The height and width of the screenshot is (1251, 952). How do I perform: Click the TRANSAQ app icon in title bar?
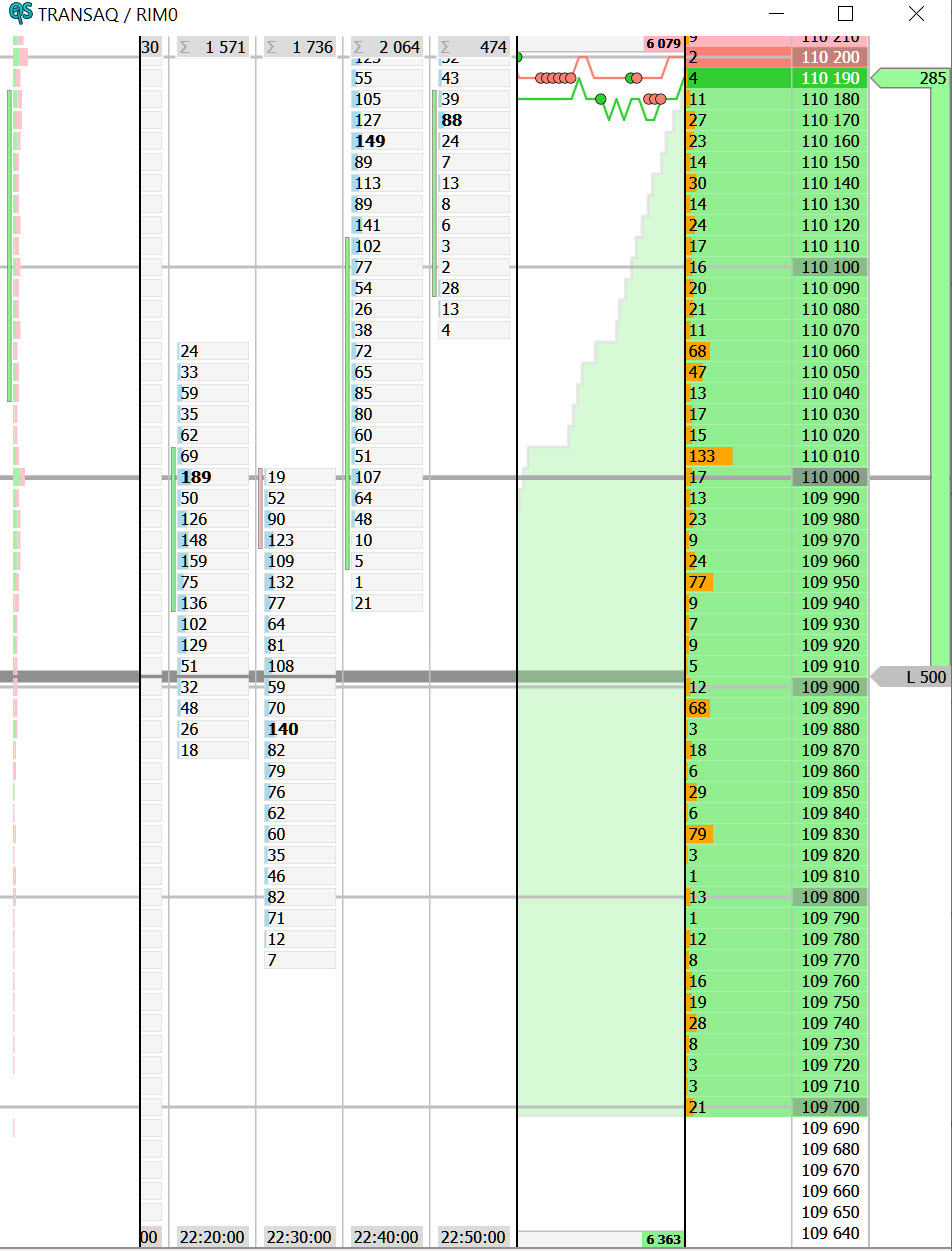[20, 14]
